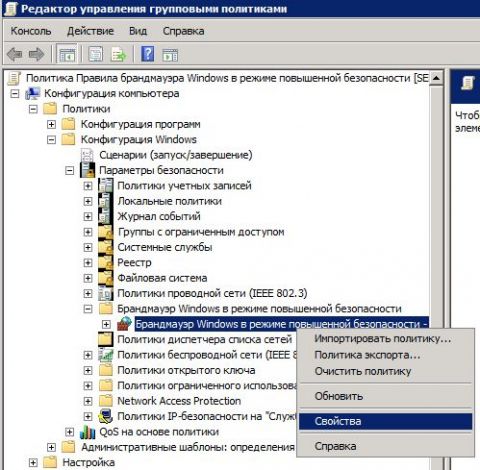Collapse the Конфигурация компьютера node
This screenshot has width=480, height=470.
pos(15,94)
